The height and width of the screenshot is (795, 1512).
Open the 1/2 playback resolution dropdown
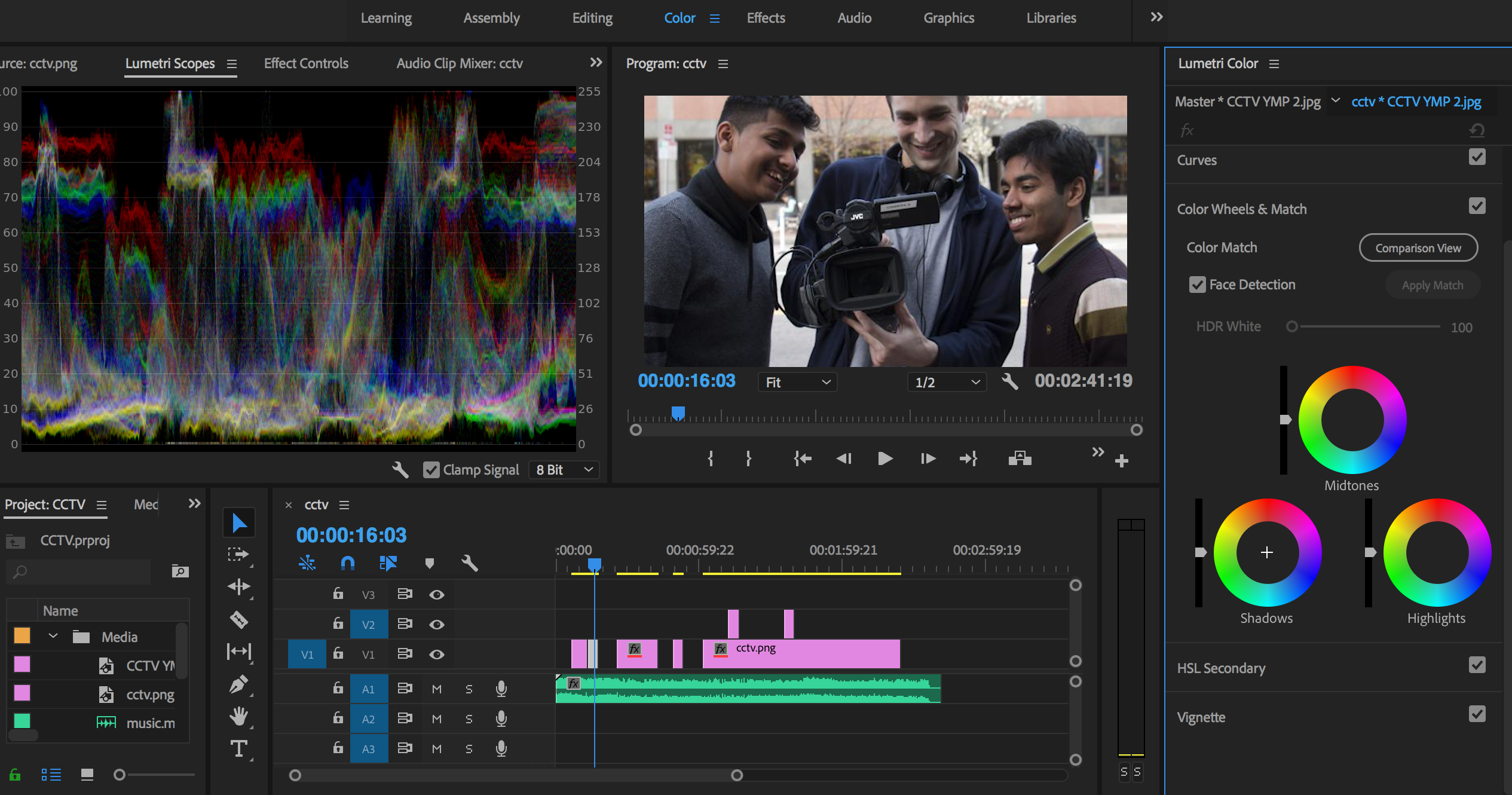click(947, 382)
